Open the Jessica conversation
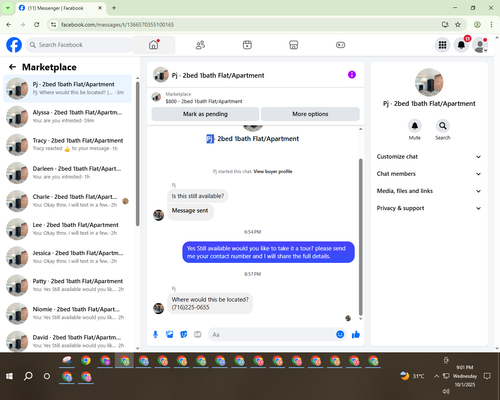Screen dimensions: 500x400 coord(67,257)
